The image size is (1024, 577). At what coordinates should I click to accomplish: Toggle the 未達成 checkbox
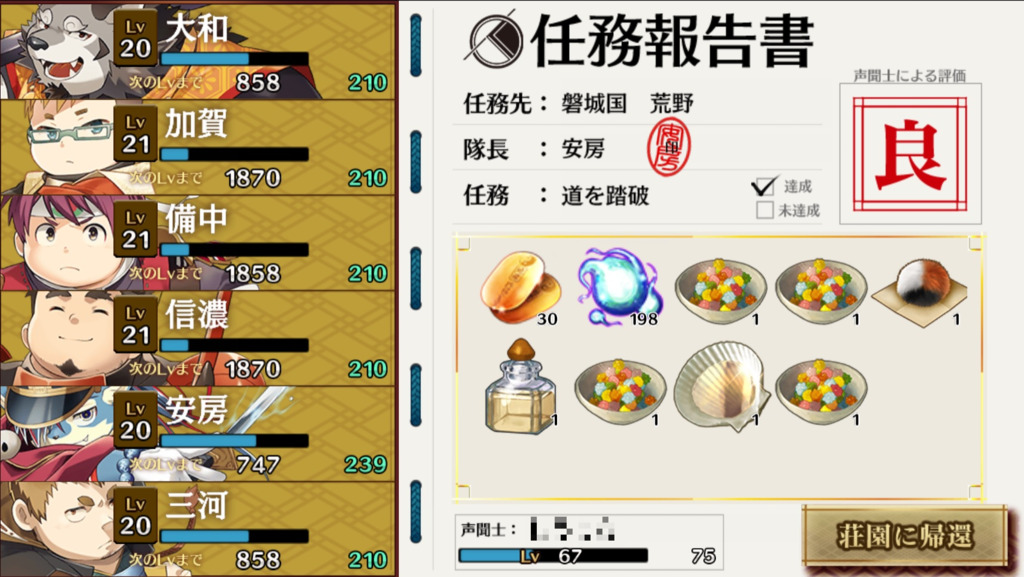coord(764,210)
